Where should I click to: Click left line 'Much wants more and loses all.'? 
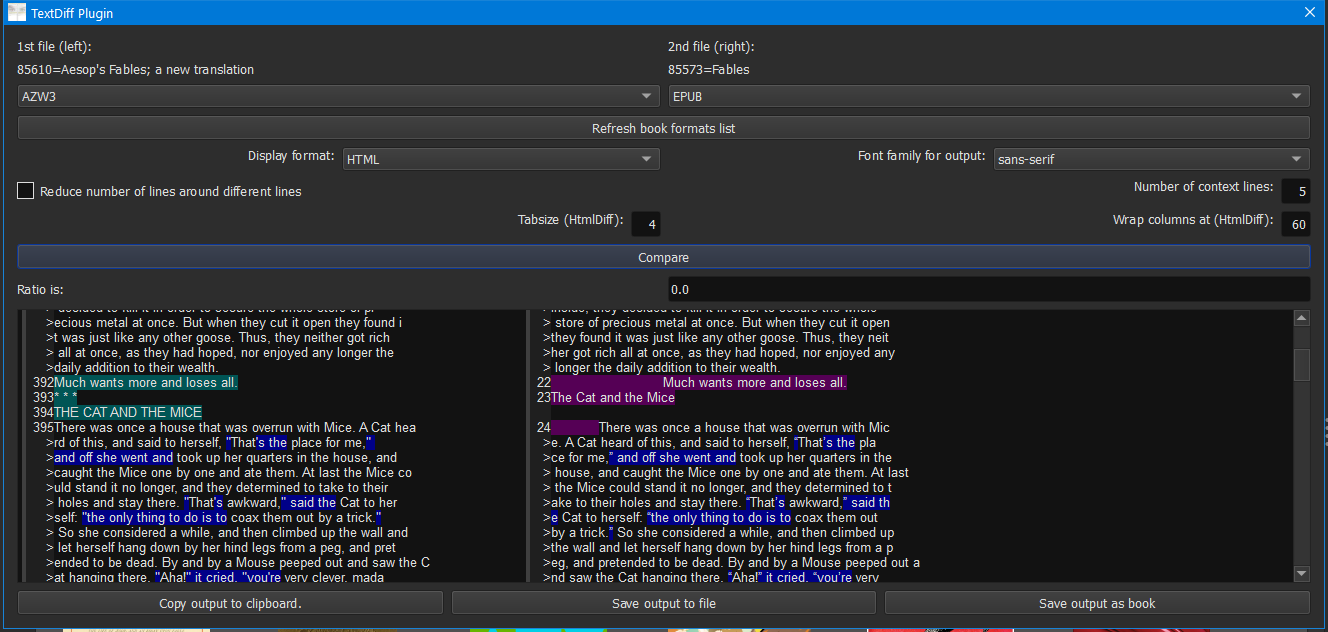pyautogui.click(x=146, y=382)
